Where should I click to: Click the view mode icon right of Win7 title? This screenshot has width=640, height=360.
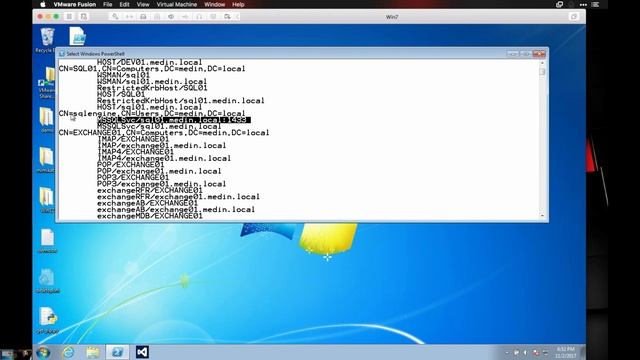tap(574, 17)
